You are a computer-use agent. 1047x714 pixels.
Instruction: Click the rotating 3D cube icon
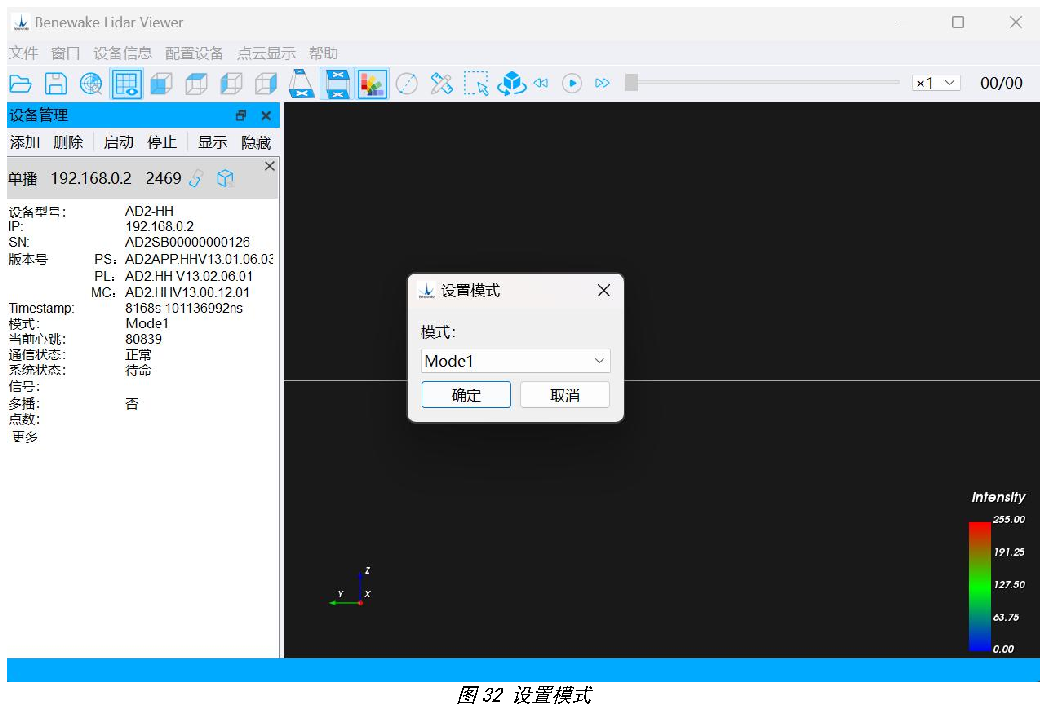point(511,83)
